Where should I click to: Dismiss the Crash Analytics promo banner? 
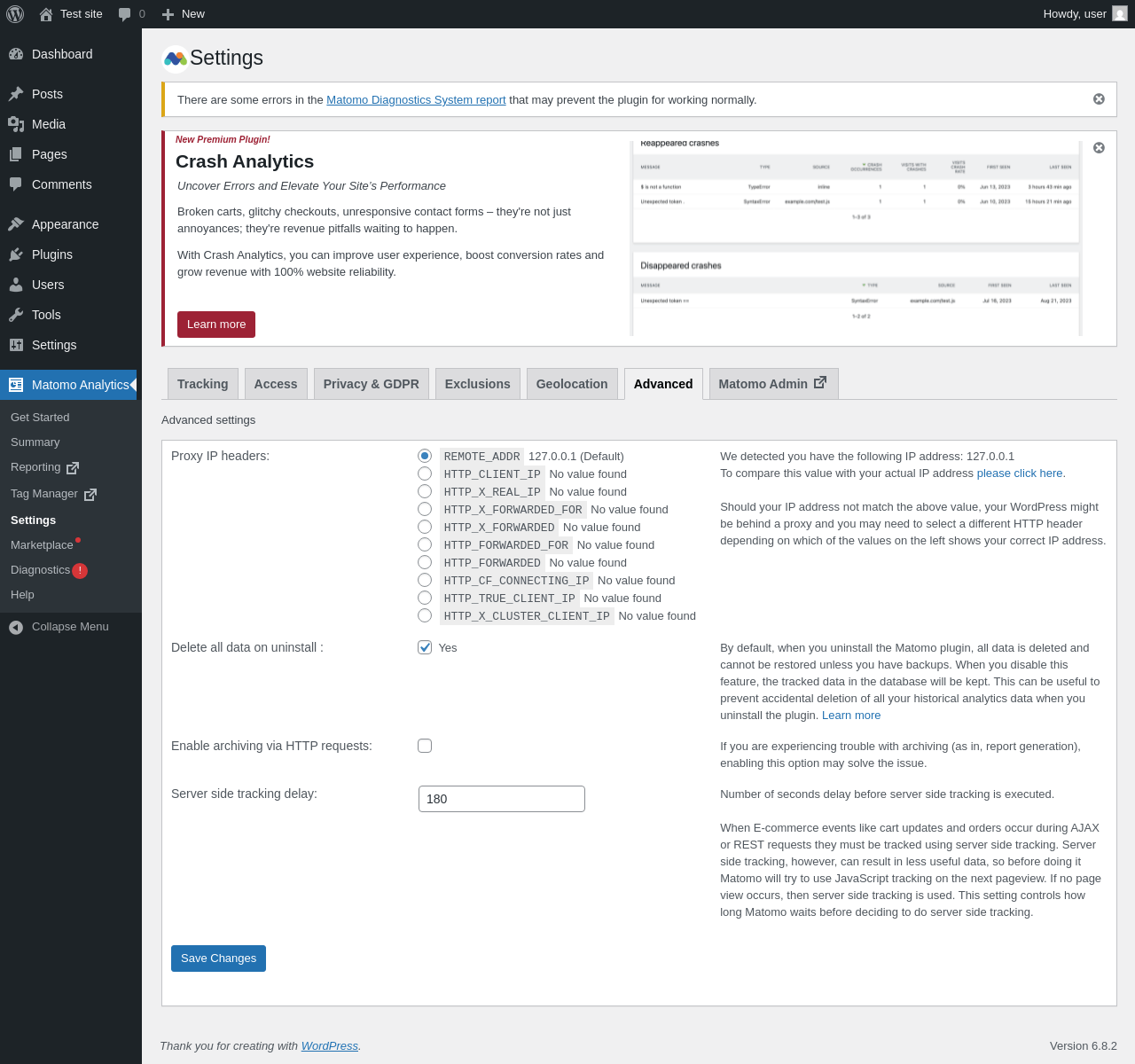[x=1099, y=148]
